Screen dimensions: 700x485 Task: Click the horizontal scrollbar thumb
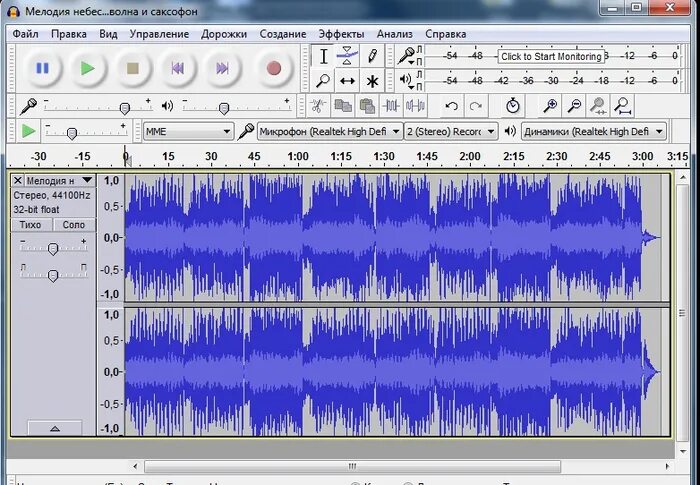(x=352, y=466)
